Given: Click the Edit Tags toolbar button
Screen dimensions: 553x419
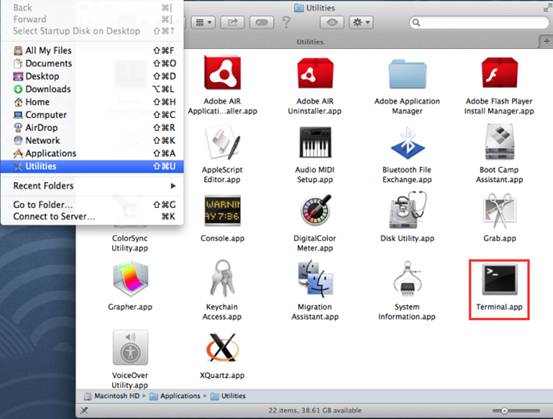Looking at the screenshot, I should 262,23.
